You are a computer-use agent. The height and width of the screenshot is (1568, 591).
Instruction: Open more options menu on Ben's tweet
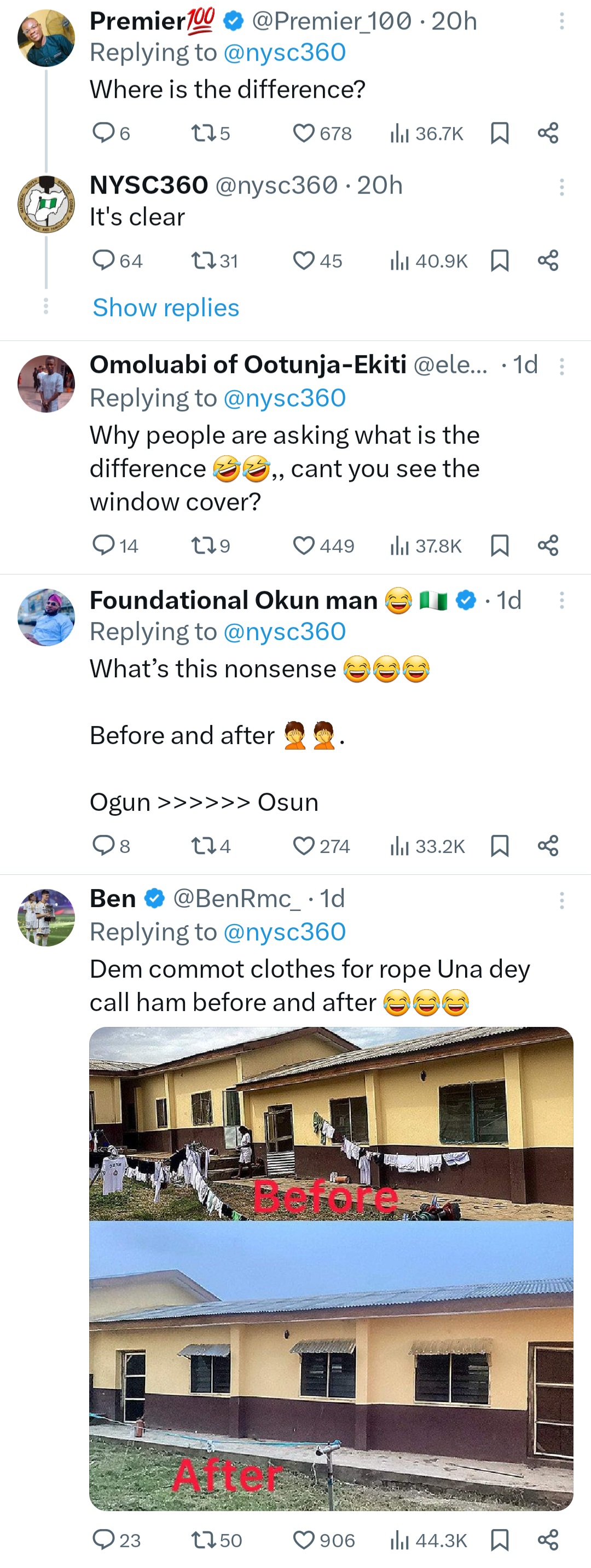click(561, 901)
